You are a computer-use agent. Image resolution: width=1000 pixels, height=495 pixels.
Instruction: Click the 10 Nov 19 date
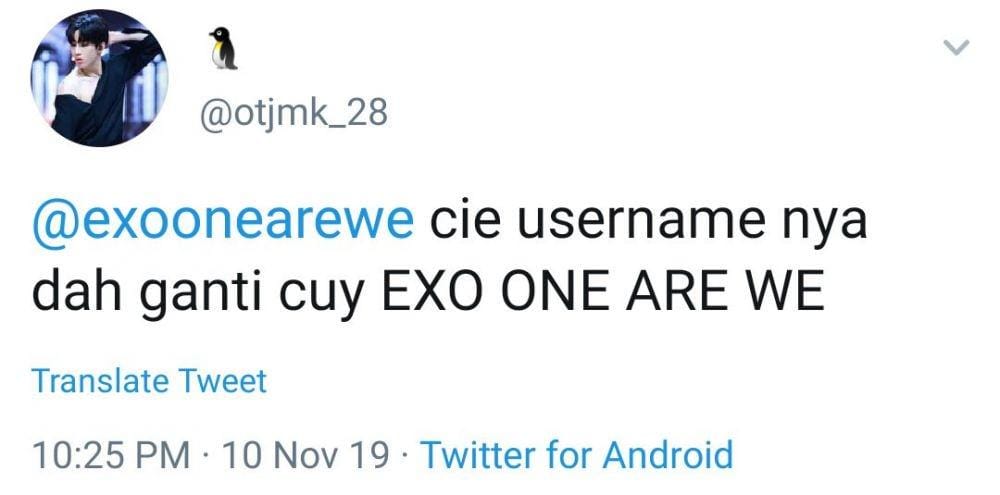click(306, 455)
